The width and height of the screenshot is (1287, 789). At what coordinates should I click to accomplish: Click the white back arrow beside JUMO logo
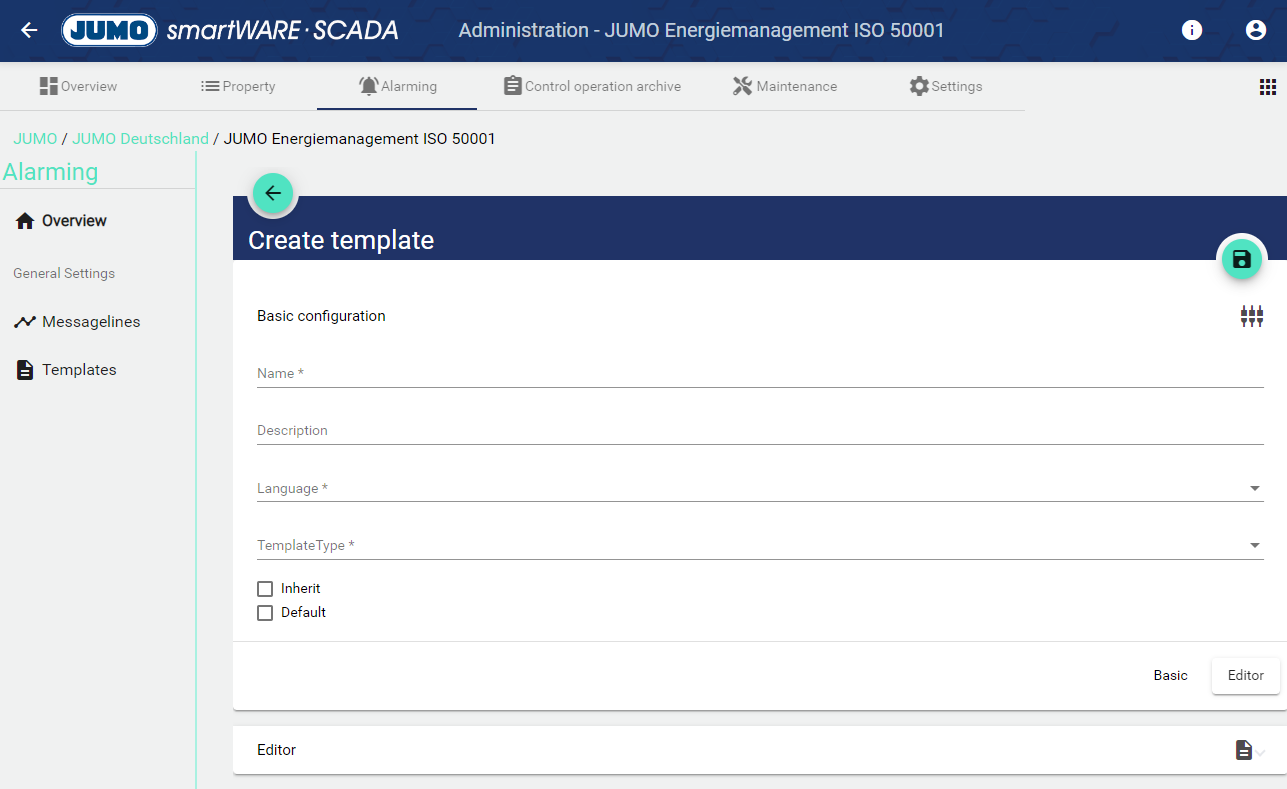pos(29,30)
